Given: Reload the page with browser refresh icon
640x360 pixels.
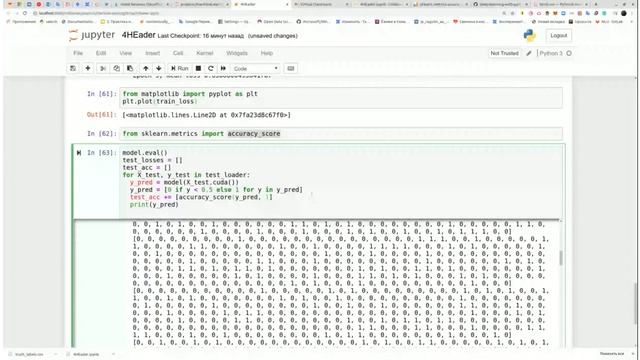Looking at the screenshot, I should (24, 13).
